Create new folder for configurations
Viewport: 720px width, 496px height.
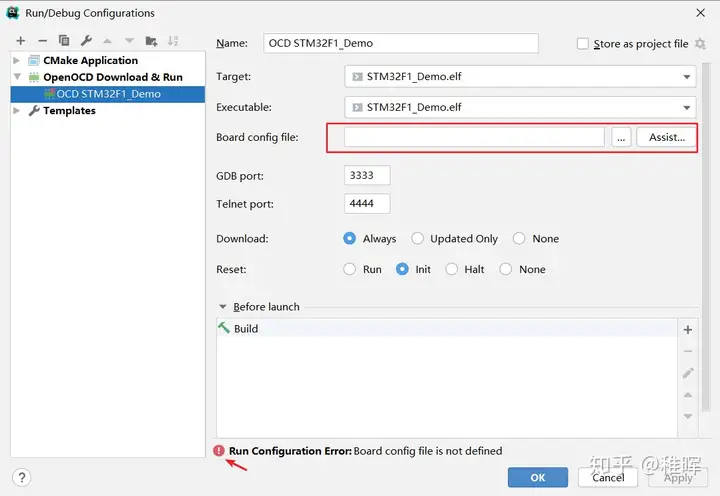151,41
